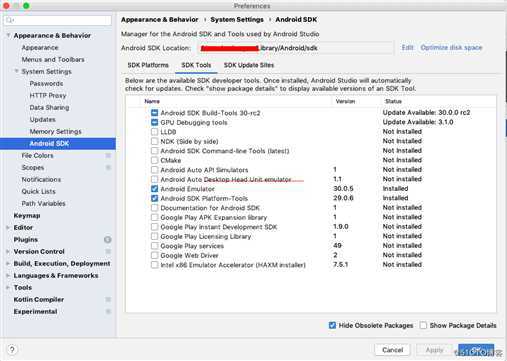Screen dimensions: 507x361
Task: Expand the Tools section arrow
Action: 8,287
